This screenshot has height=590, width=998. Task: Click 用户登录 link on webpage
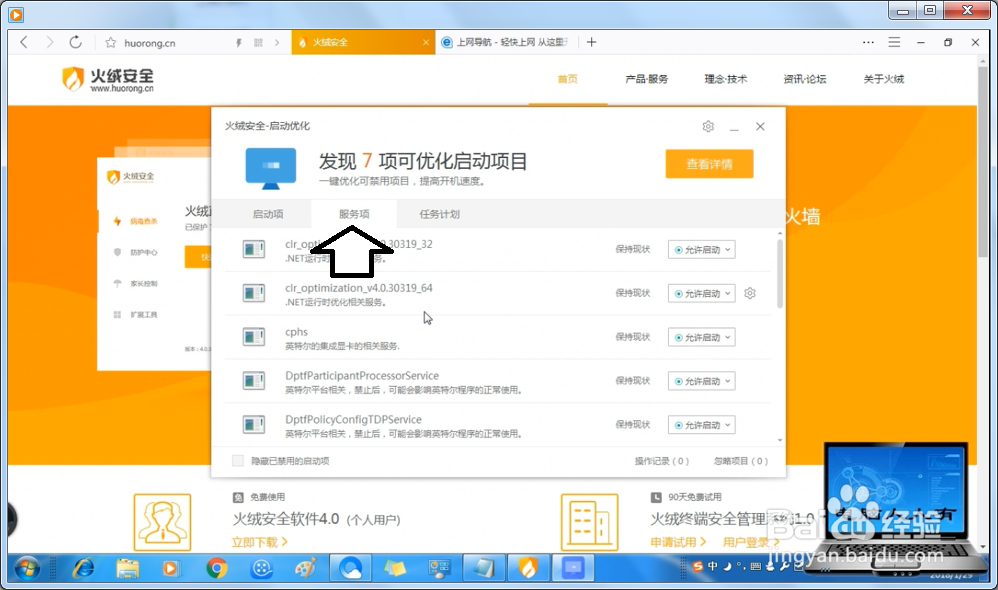751,542
